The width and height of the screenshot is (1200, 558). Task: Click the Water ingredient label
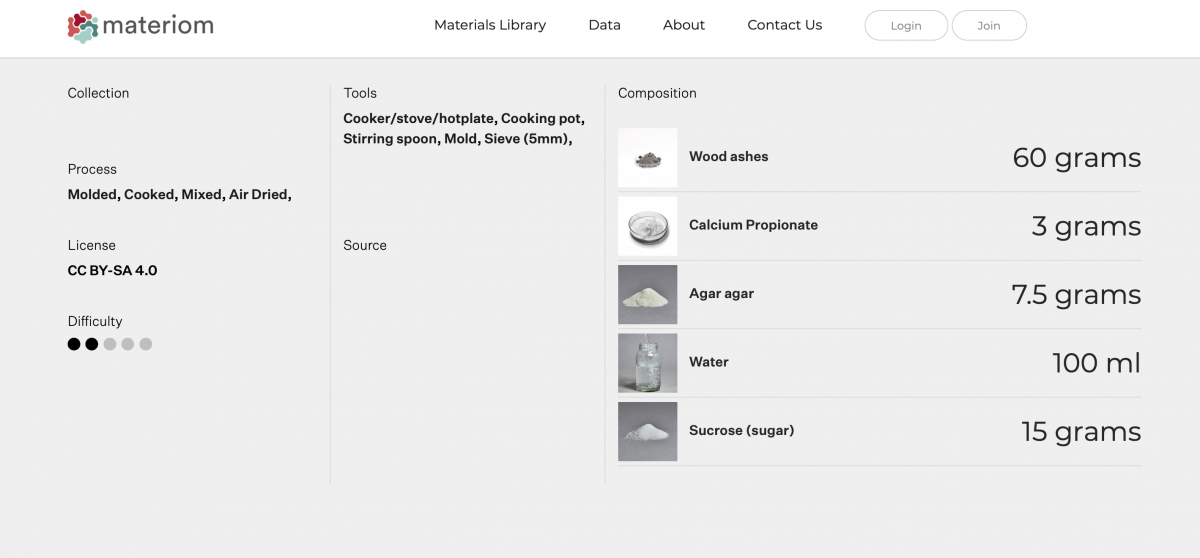[x=708, y=362]
